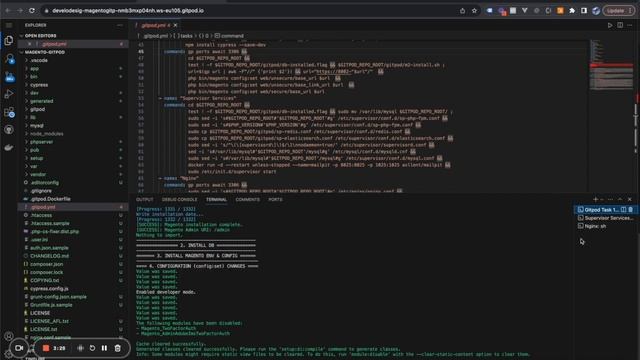640x360 pixels.
Task: Click the browser Update button
Action: [619, 11]
